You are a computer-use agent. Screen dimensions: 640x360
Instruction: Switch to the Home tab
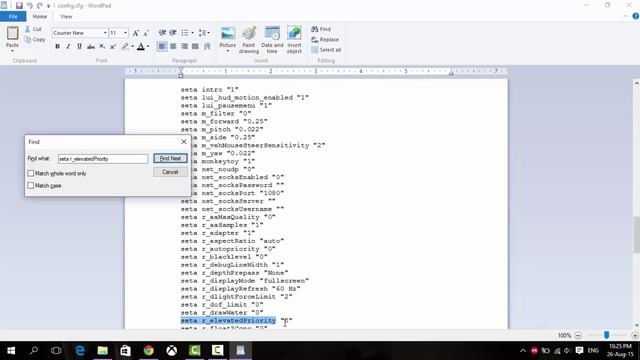tap(40, 17)
